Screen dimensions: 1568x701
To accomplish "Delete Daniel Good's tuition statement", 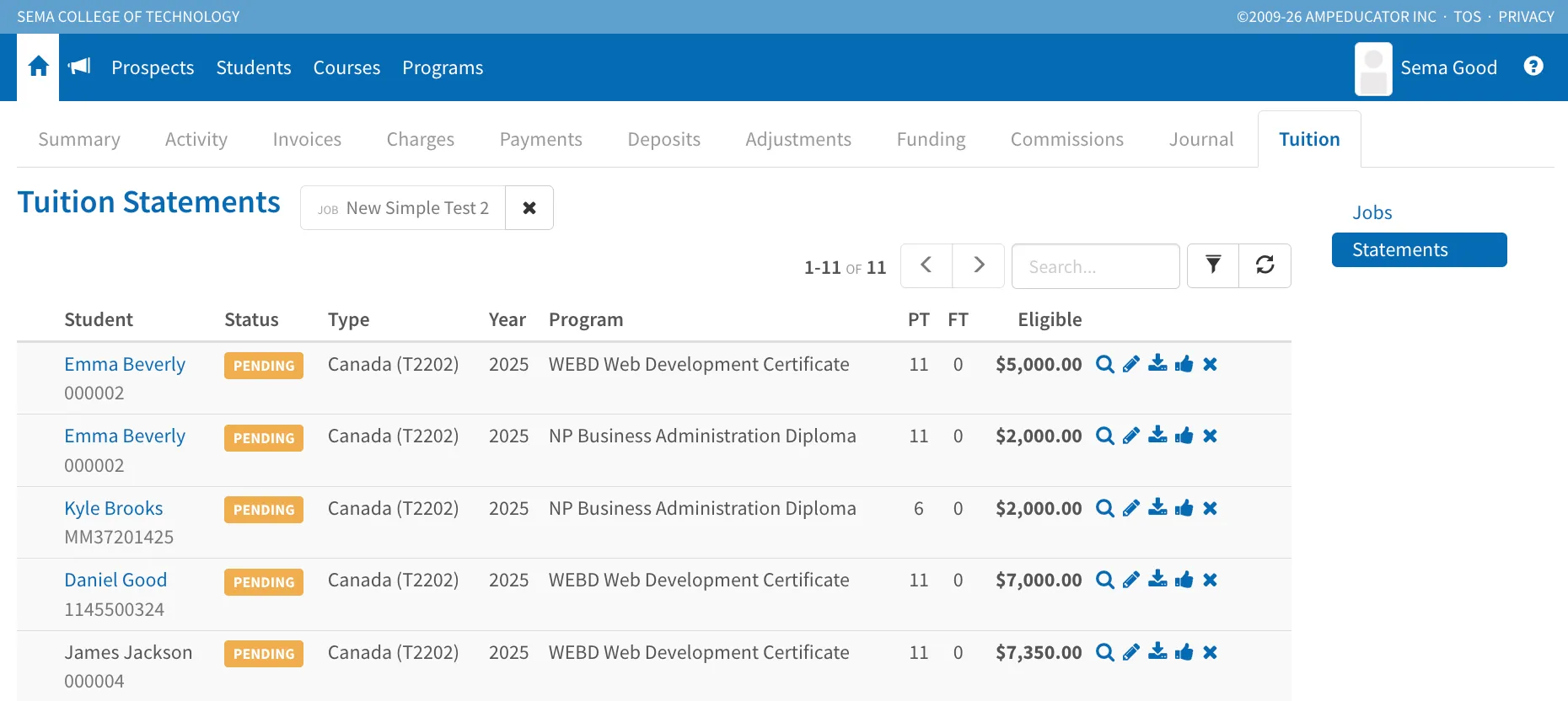I will 1211,581.
